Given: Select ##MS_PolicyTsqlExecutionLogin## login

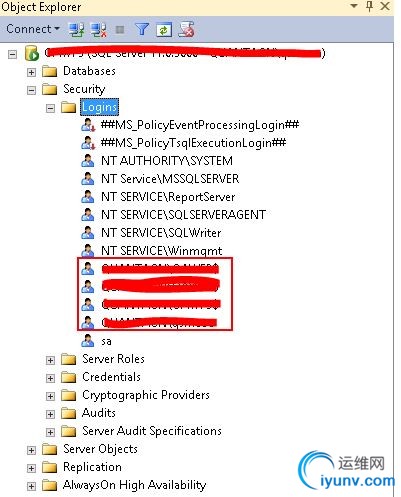Looking at the screenshot, I should (x=193, y=143).
